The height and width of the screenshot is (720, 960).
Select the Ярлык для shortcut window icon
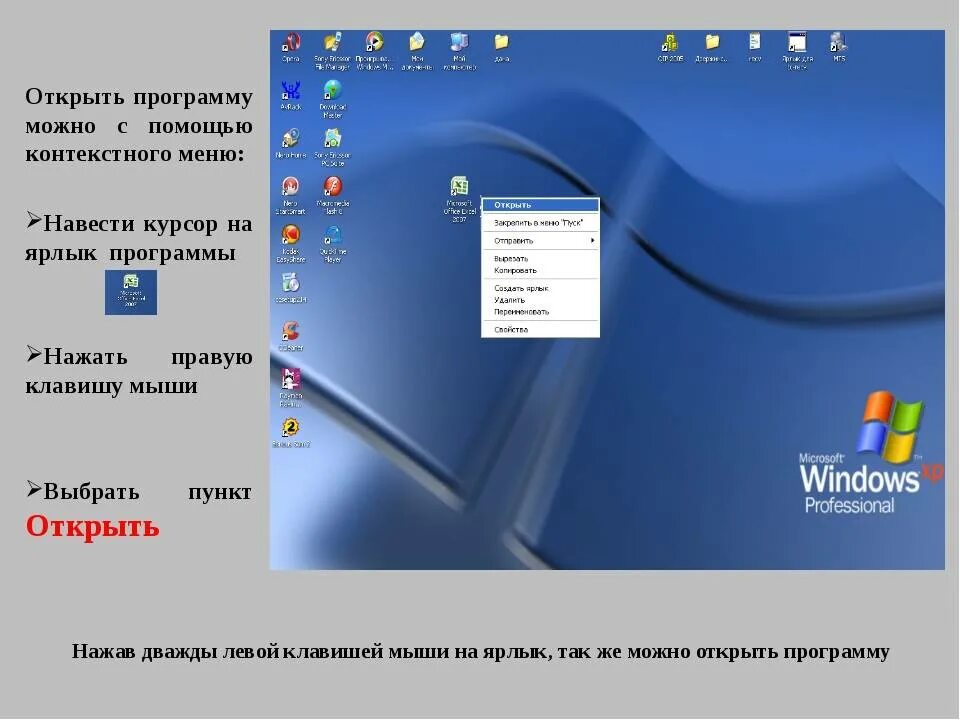(797, 51)
